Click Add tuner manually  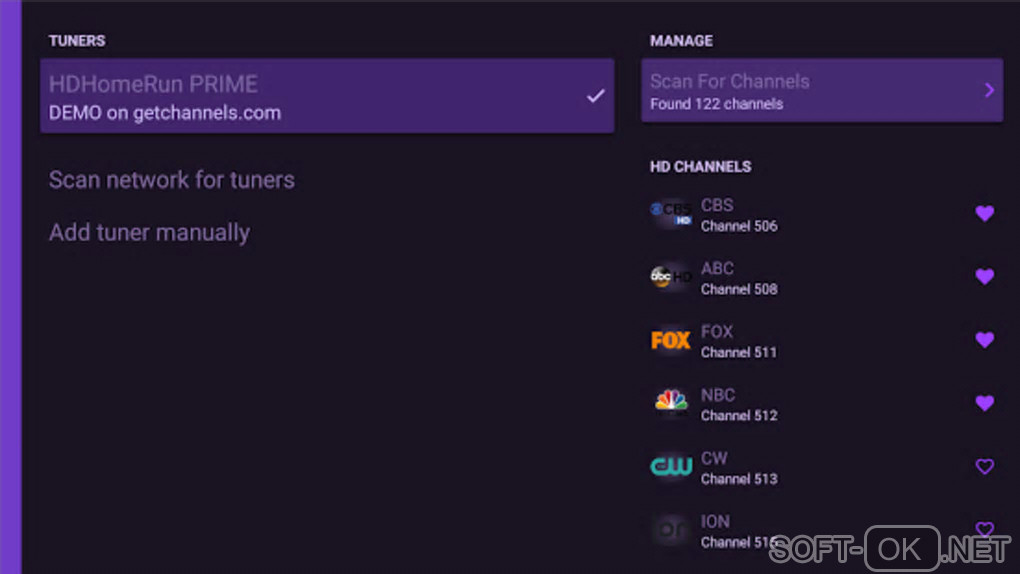(149, 233)
